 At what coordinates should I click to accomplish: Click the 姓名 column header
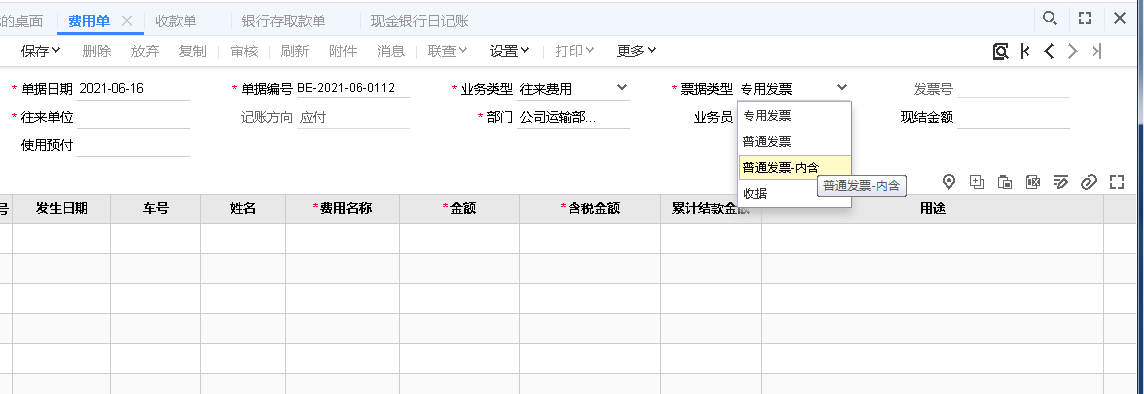(x=243, y=209)
